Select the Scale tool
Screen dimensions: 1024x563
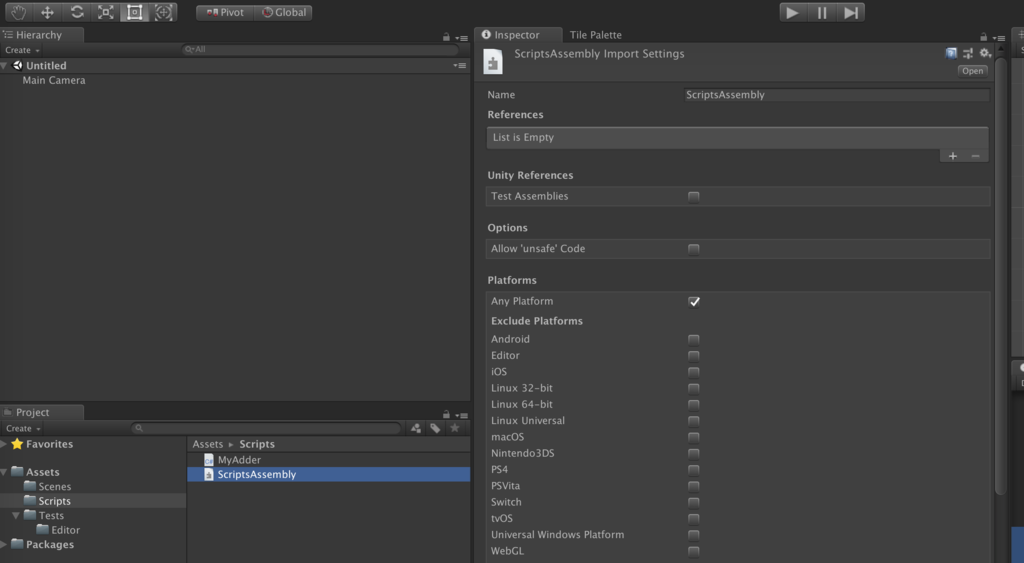point(106,12)
